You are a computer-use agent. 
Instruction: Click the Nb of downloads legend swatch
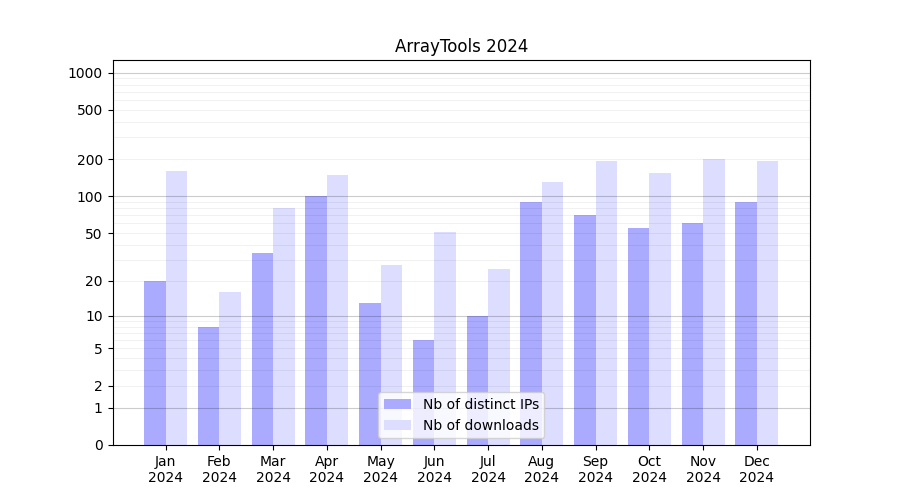[x=397, y=425]
